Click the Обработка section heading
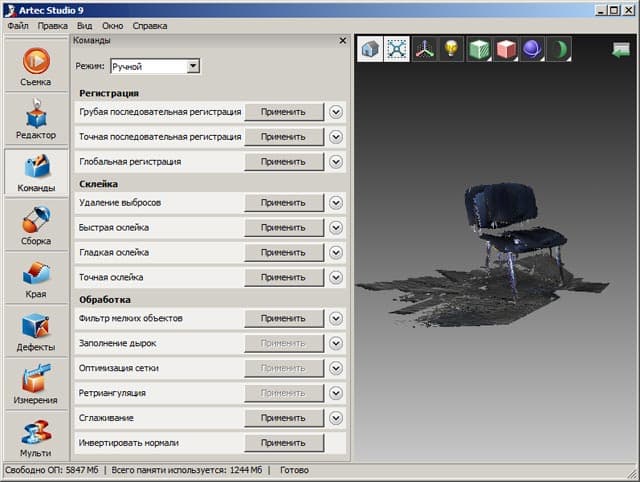 [x=105, y=300]
